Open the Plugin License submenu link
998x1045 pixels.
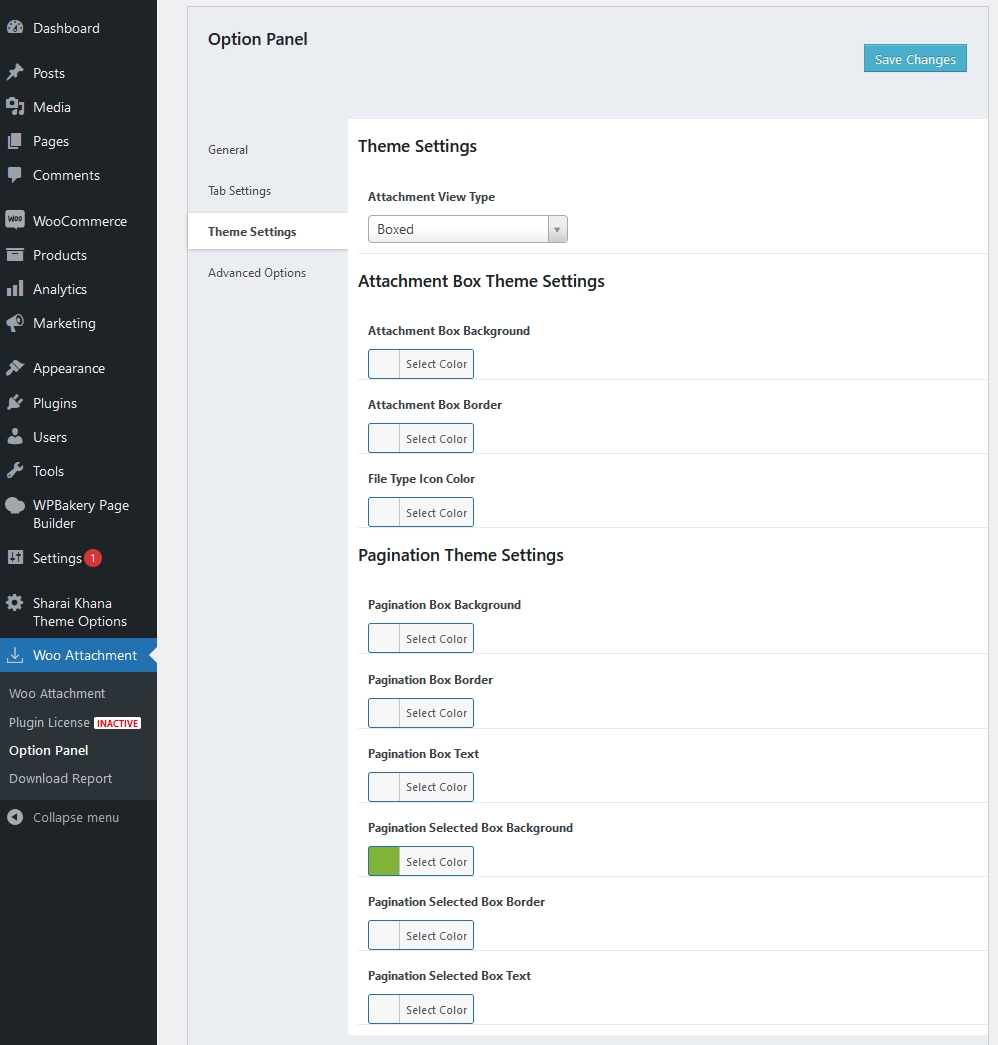(49, 722)
